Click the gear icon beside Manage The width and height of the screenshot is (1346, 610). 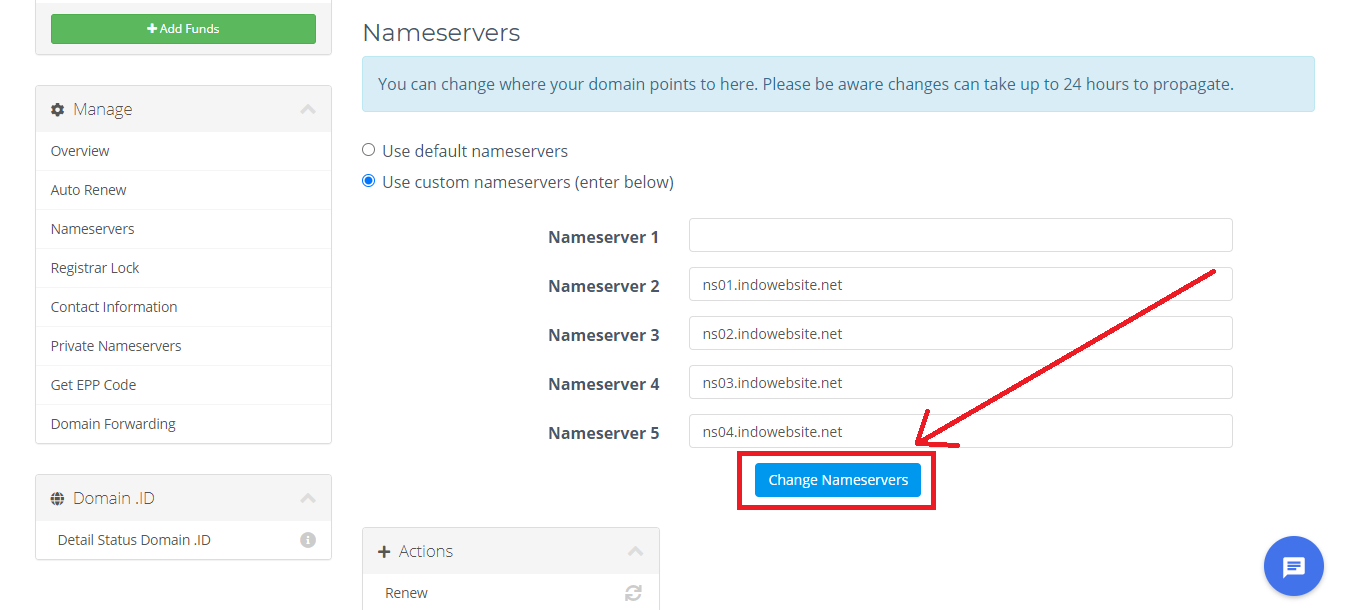point(58,109)
